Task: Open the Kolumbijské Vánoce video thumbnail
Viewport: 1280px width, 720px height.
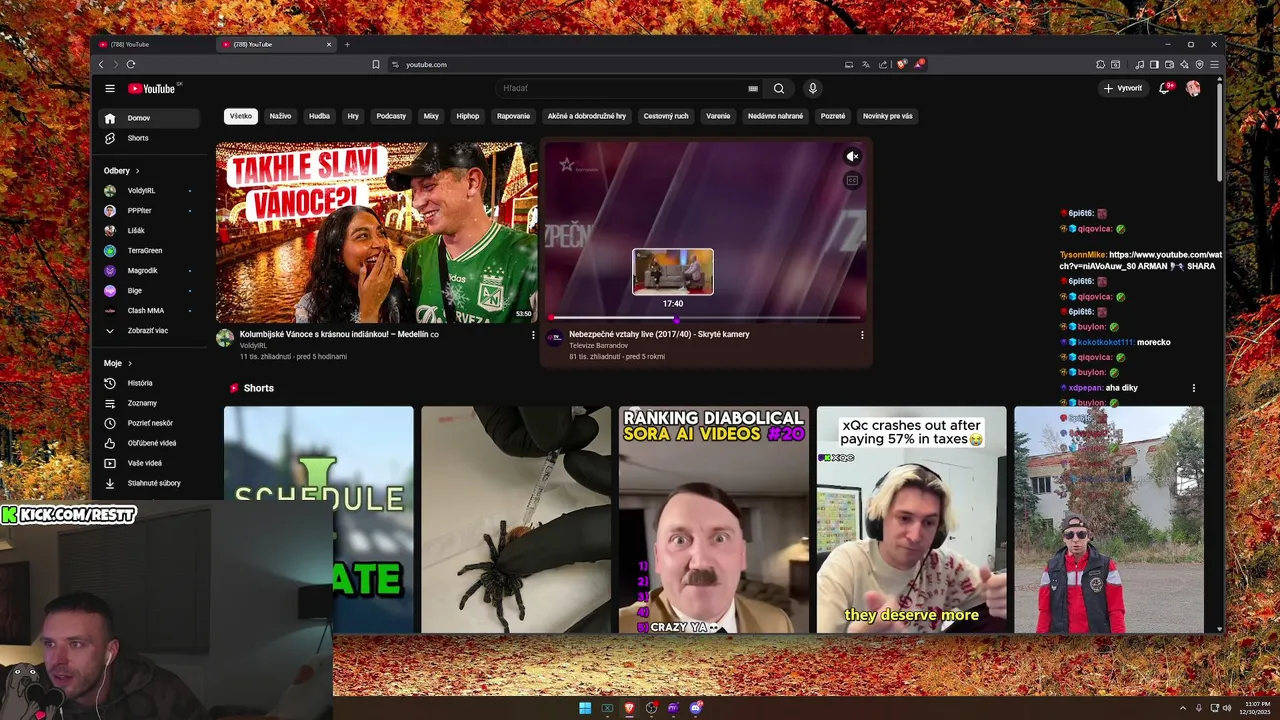Action: 376,232
